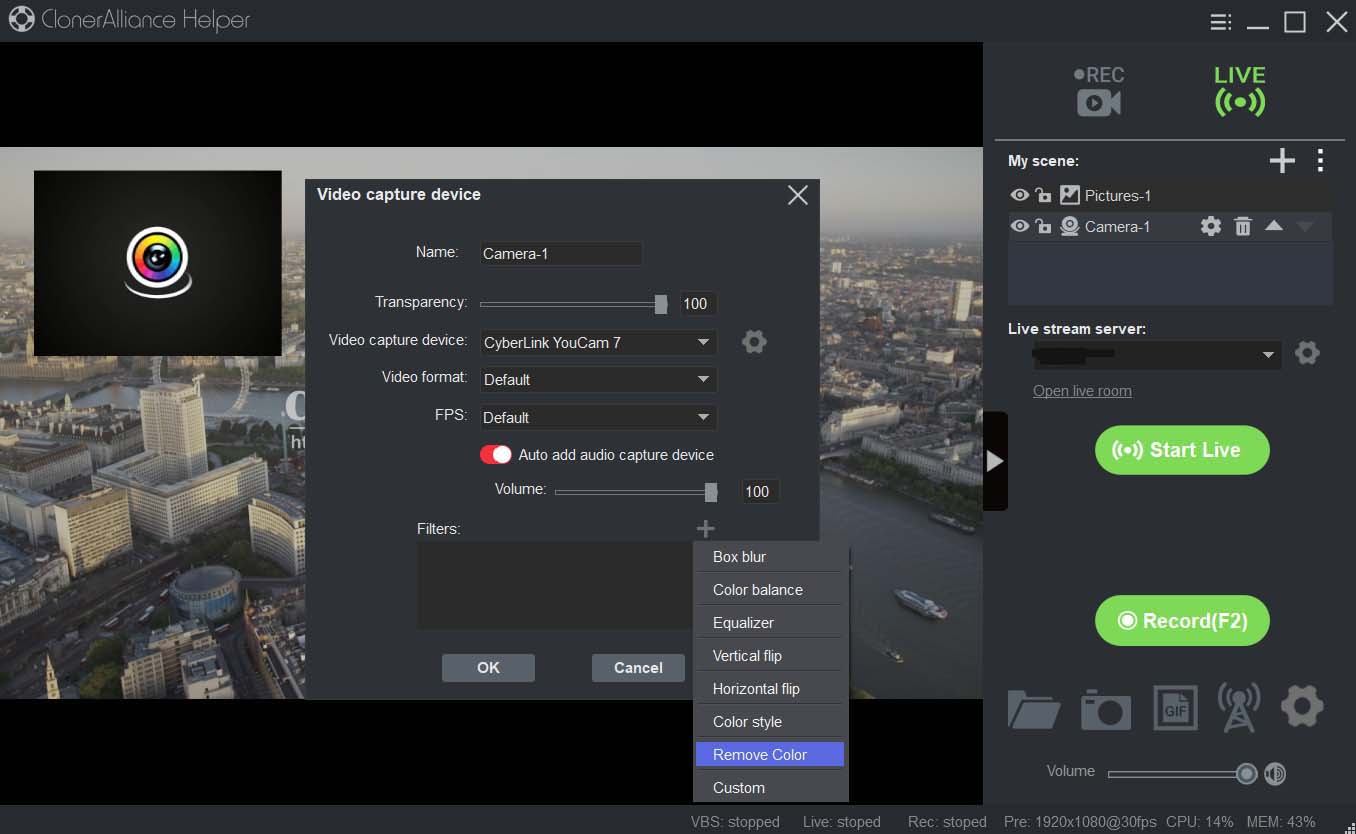Screen dimensions: 1356x834
Task: Open Live stream server dropdown
Action: click(1157, 354)
